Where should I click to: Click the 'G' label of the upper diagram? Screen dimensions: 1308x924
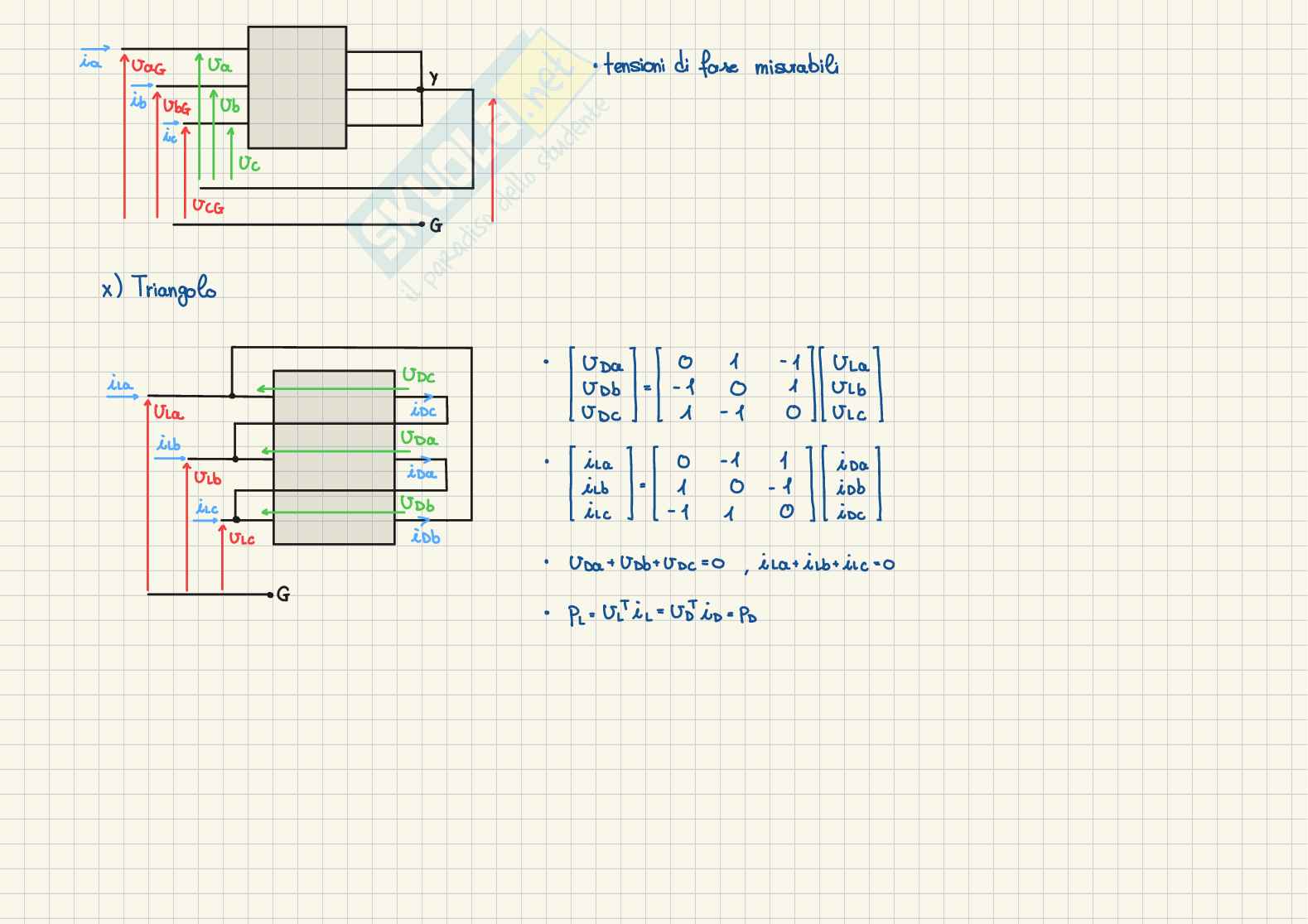(x=436, y=224)
